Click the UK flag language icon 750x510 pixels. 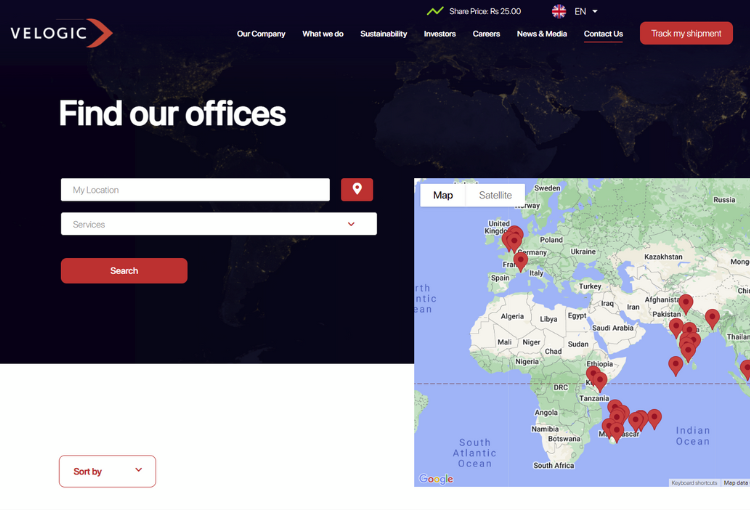coord(559,11)
